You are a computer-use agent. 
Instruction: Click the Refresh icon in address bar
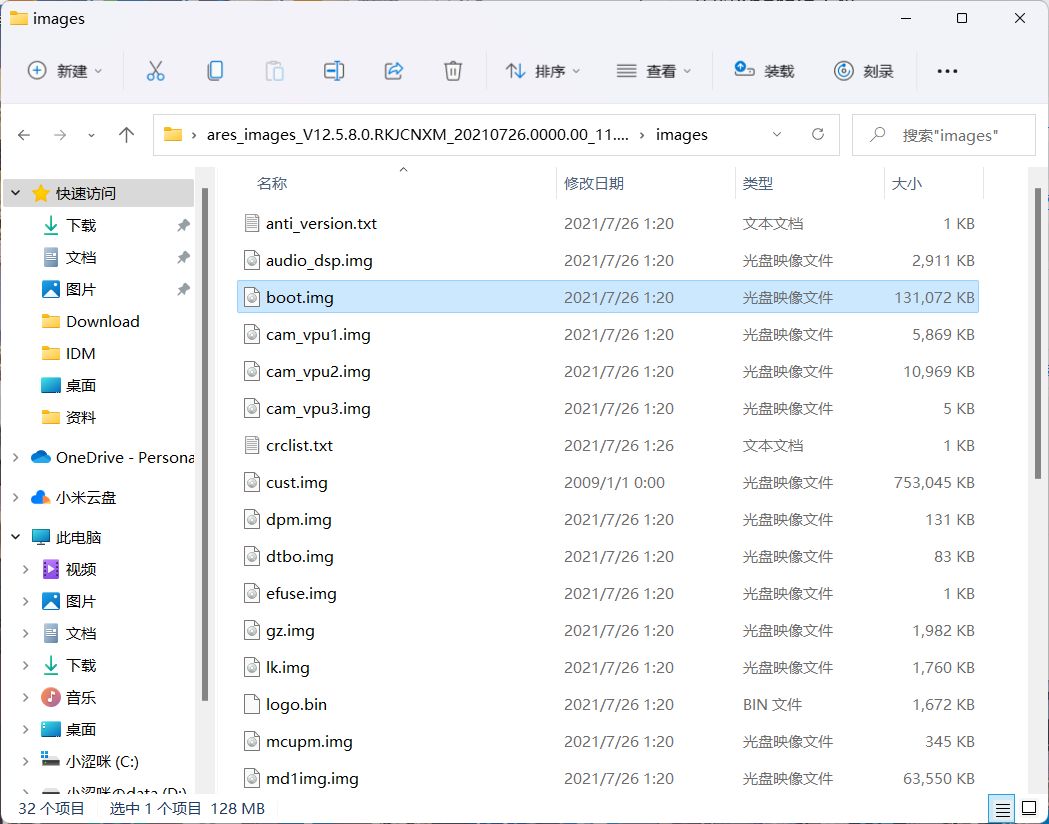[x=818, y=135]
